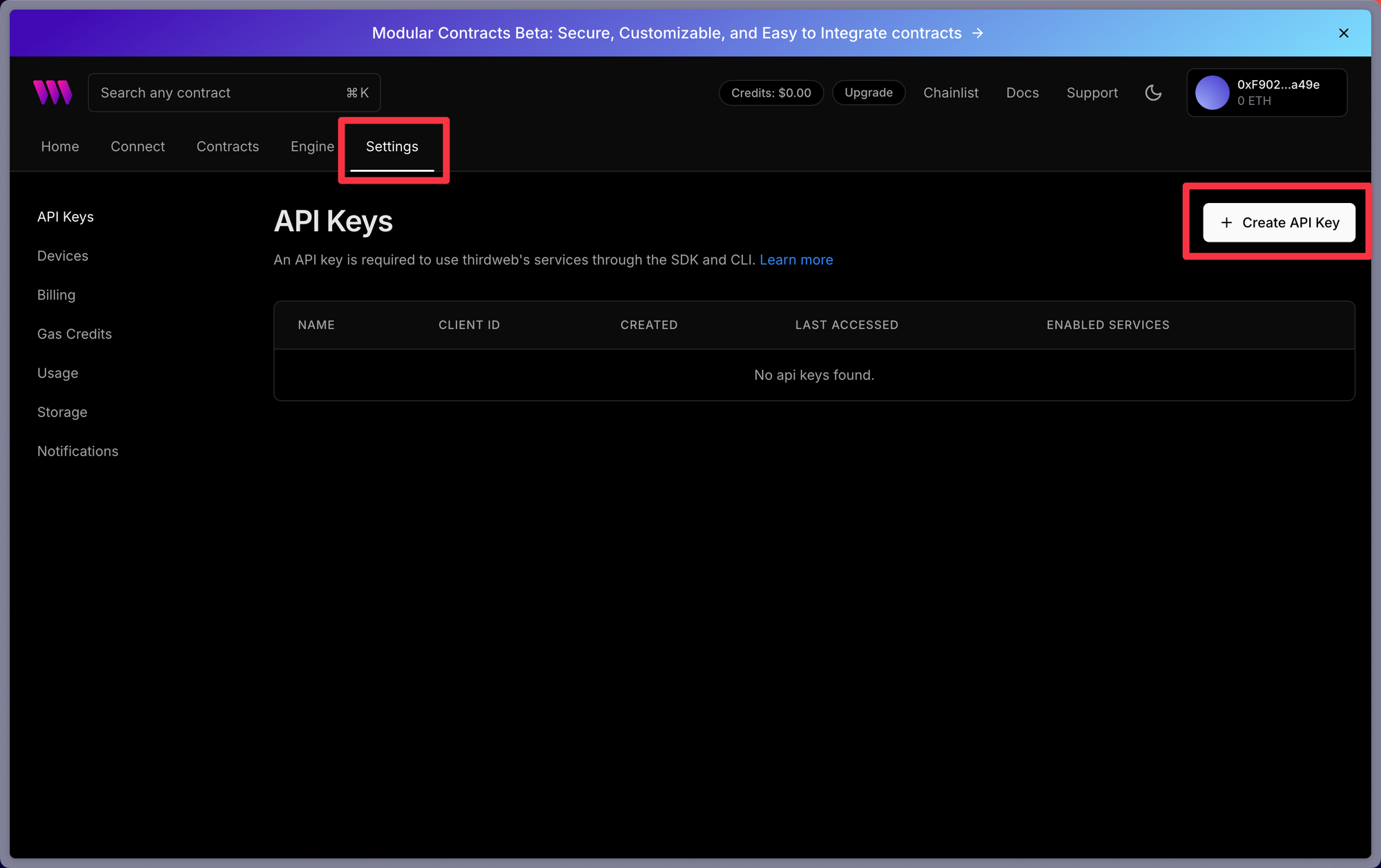
Task: Click the thirdweb logo icon
Action: point(52,93)
